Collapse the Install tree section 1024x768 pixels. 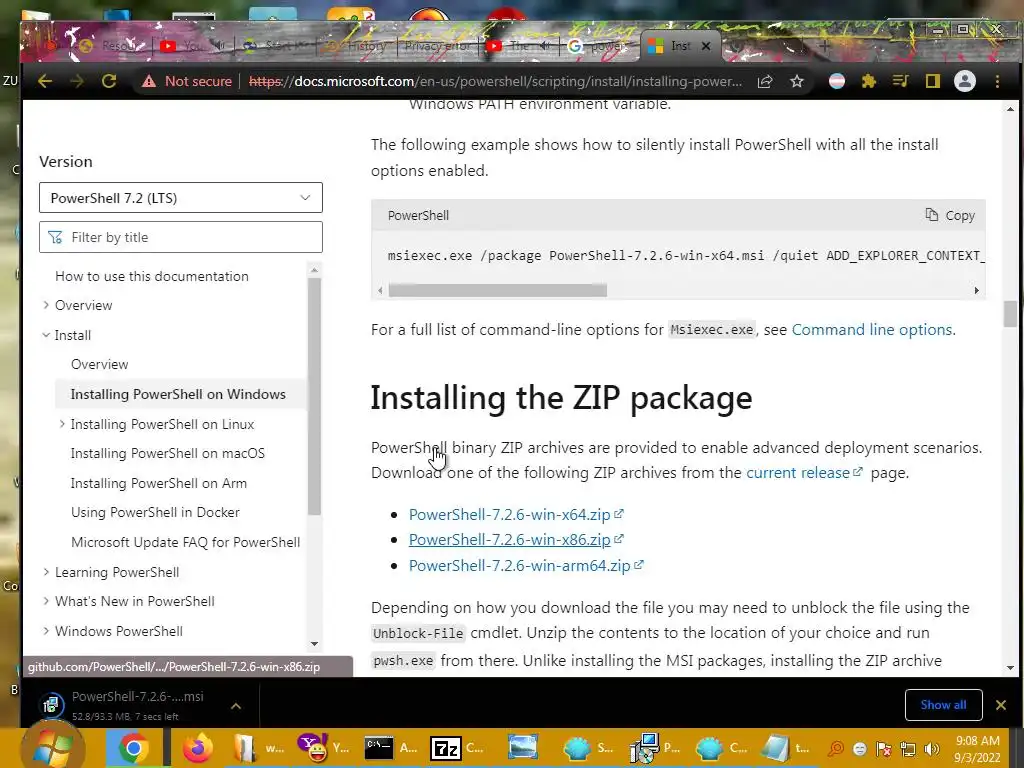pyautogui.click(x=46, y=335)
